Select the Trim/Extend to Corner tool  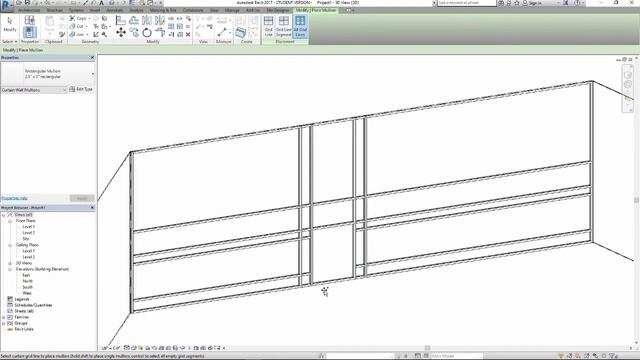pos(160,33)
